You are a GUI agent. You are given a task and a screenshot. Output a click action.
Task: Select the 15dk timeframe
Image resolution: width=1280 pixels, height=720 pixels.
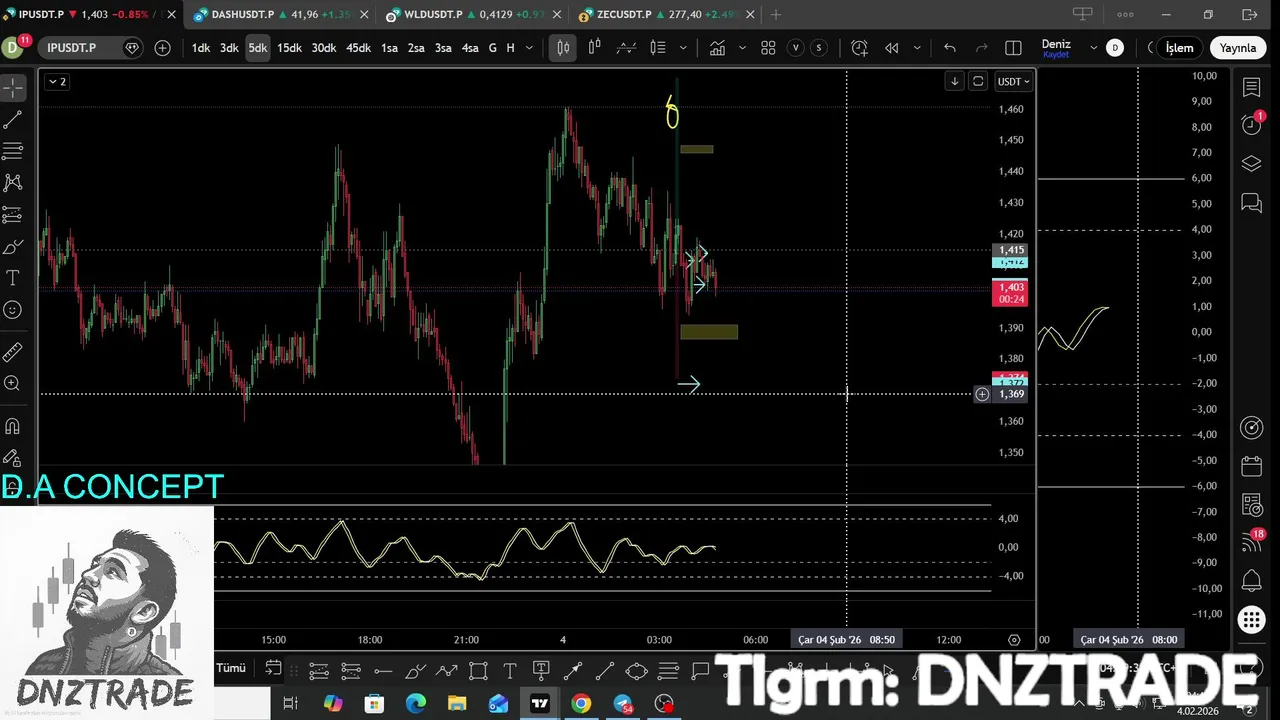[289, 48]
